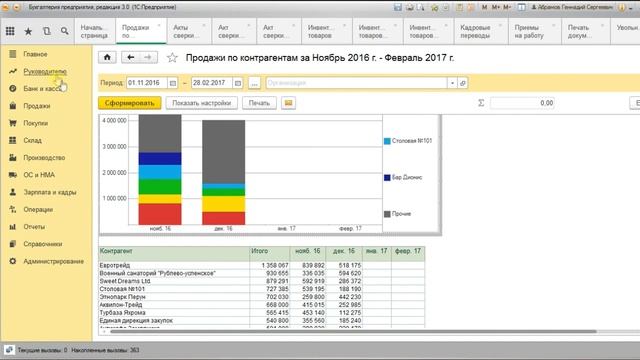Go back with the left arrow button
The height and width of the screenshot is (360, 640).
(x=131, y=58)
